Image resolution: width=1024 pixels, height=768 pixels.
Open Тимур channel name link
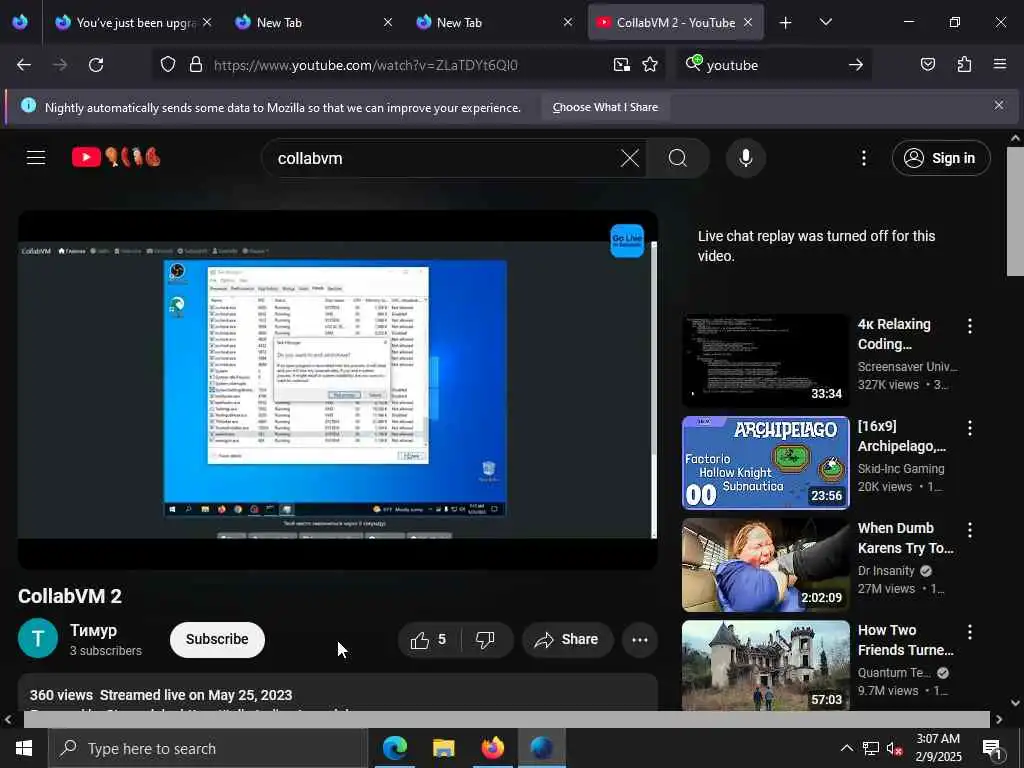click(x=93, y=630)
